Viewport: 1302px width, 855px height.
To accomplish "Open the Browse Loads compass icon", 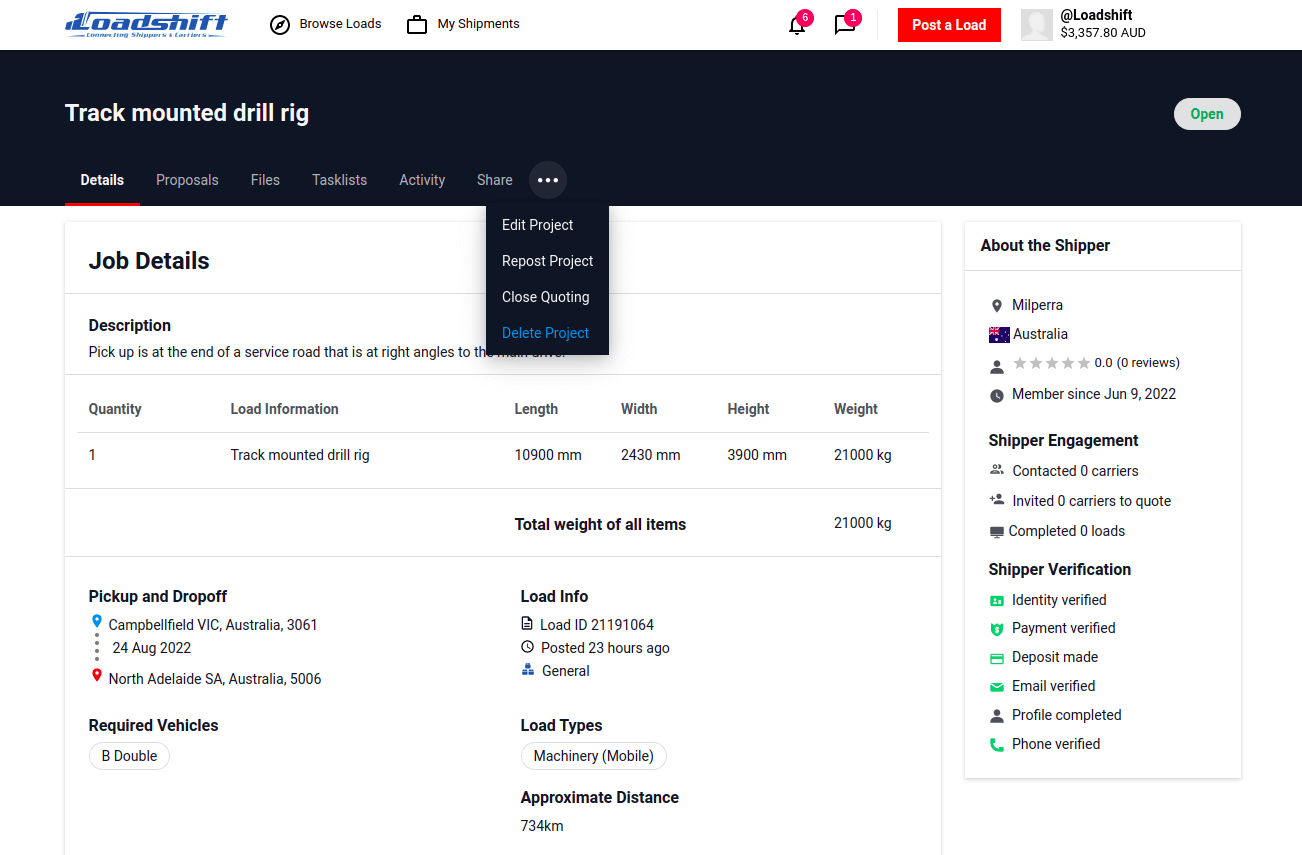I will click(x=278, y=23).
